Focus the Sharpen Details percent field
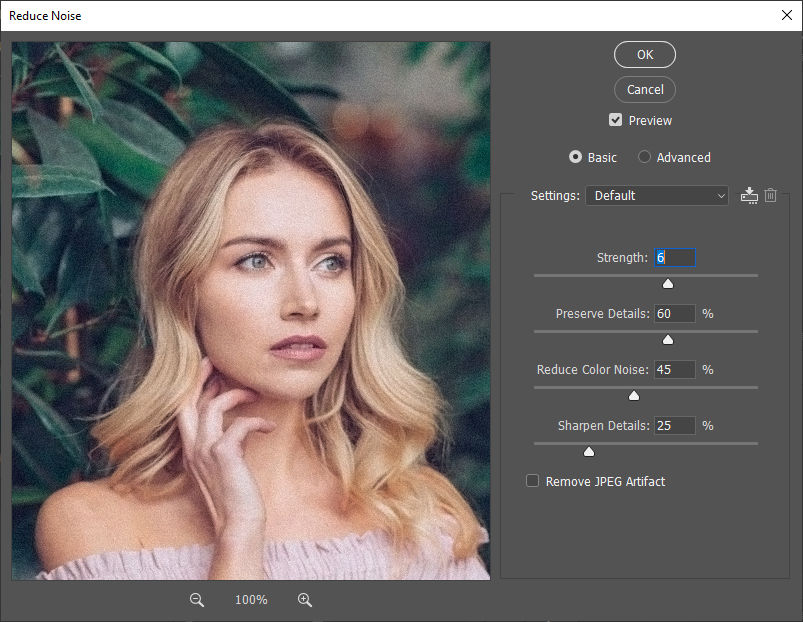The height and width of the screenshot is (622, 803). pos(675,425)
